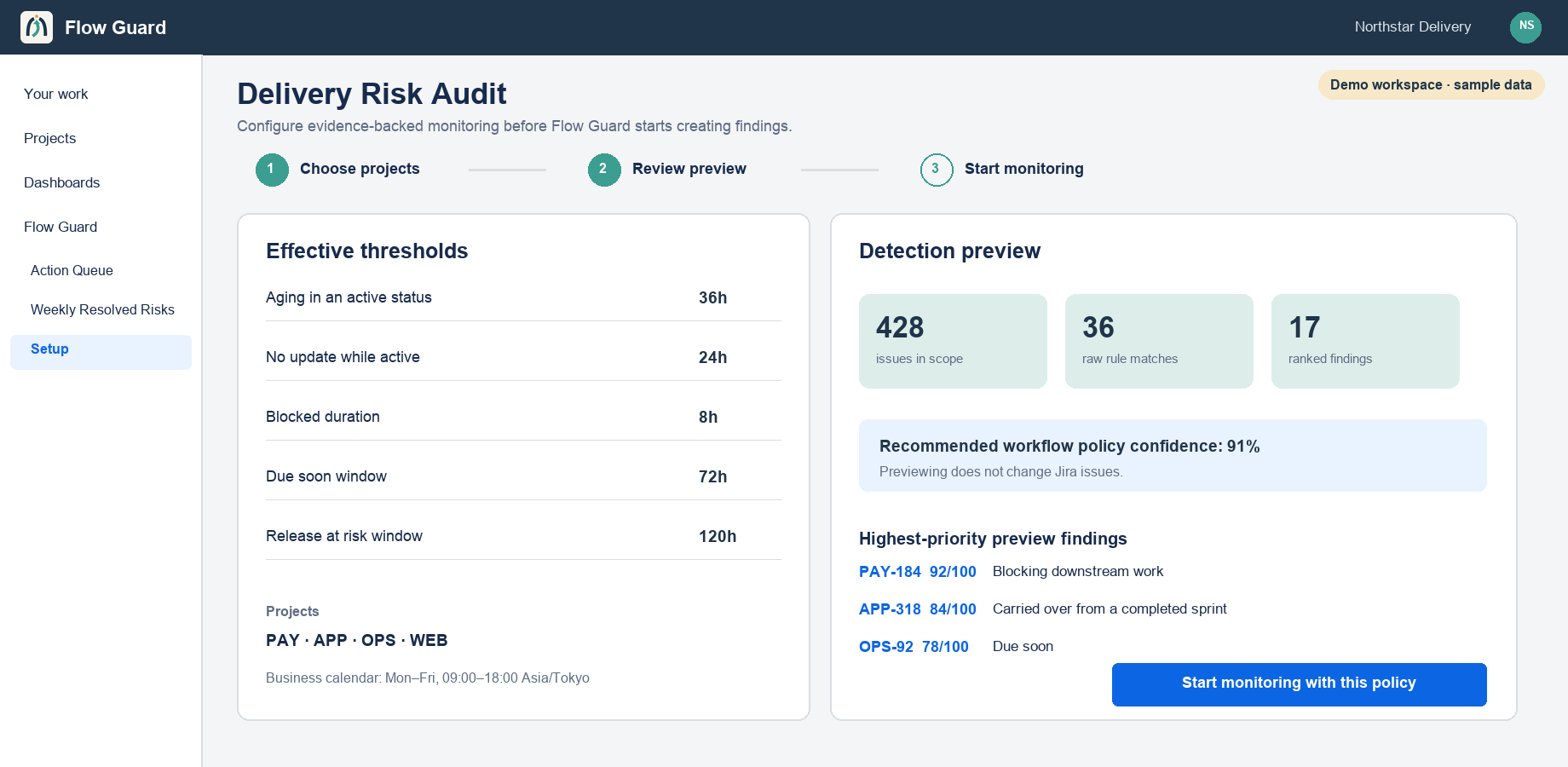
Task: Click Blocked duration value 8h
Action: click(x=708, y=417)
